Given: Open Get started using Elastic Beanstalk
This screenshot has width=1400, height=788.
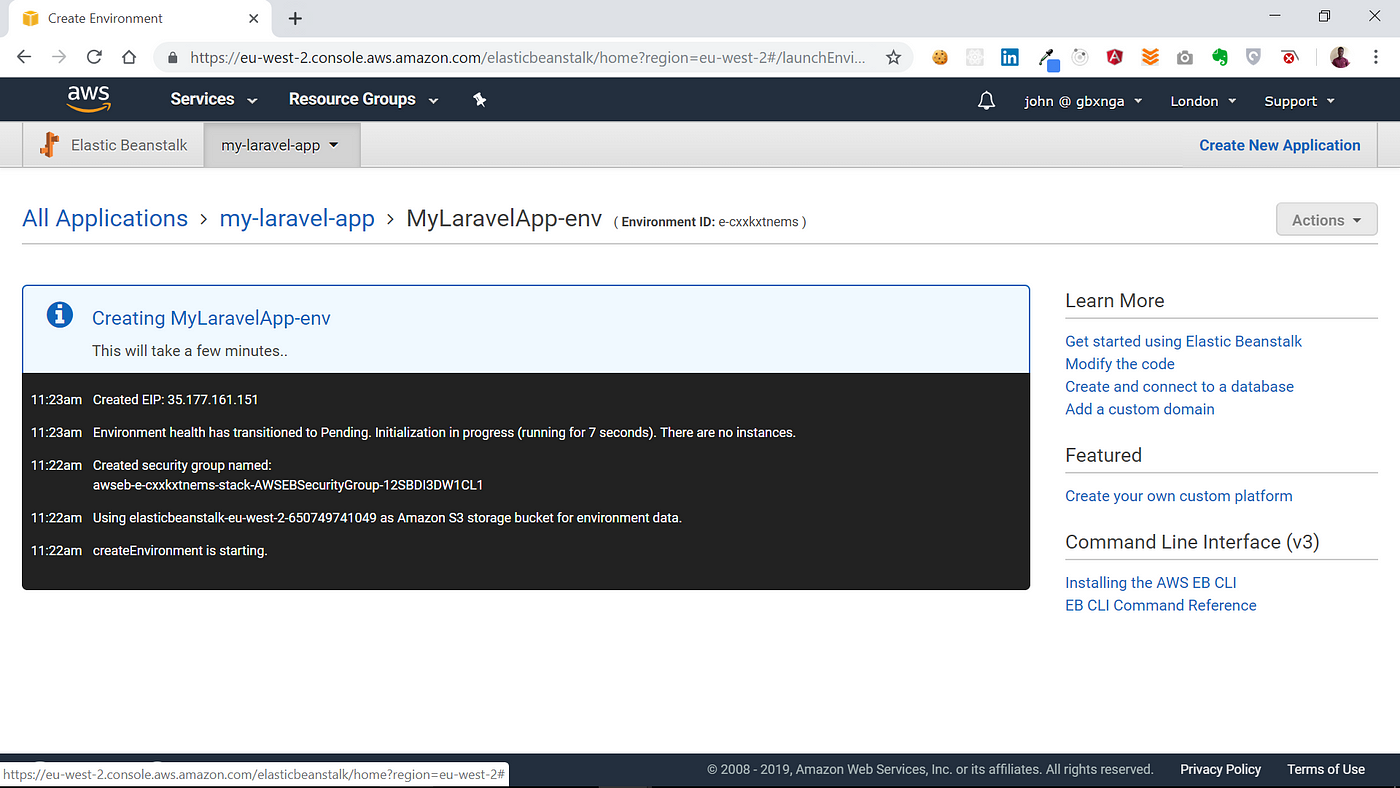Looking at the screenshot, I should pyautogui.click(x=1183, y=341).
